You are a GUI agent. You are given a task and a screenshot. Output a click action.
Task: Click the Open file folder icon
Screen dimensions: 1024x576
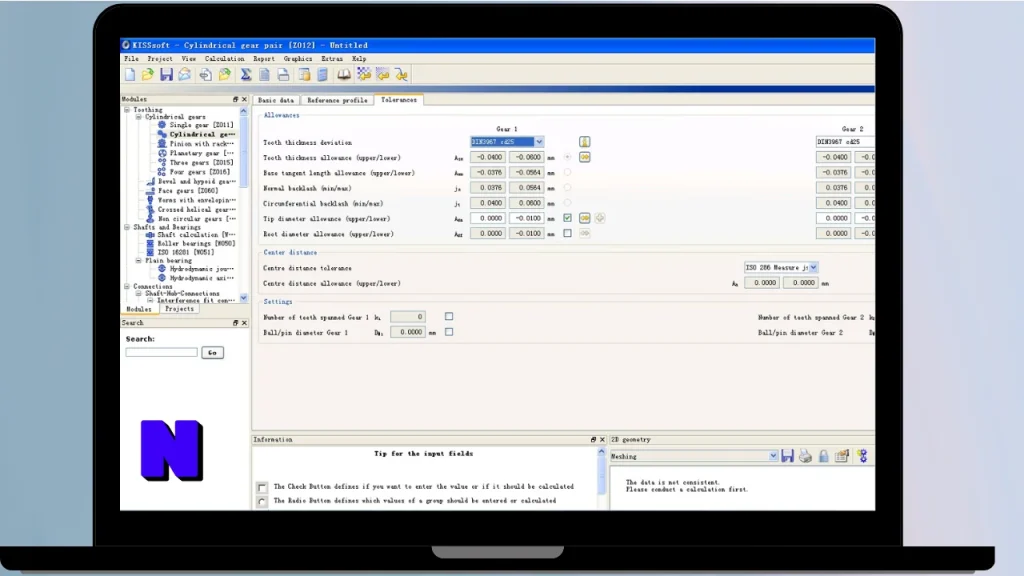148,74
